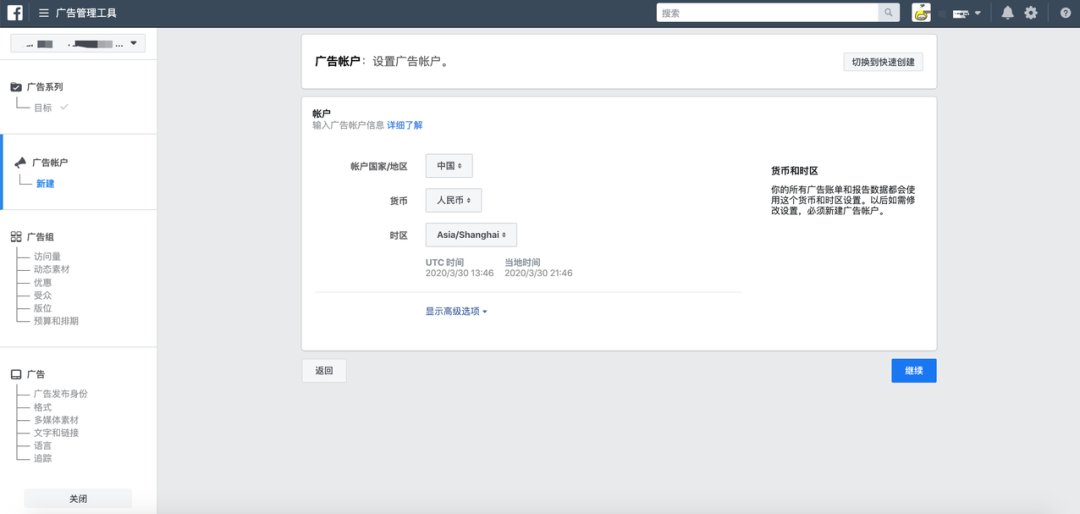Select 访问量 in the 广告组 section
The width and height of the screenshot is (1080, 514).
pyautogui.click(x=48, y=256)
